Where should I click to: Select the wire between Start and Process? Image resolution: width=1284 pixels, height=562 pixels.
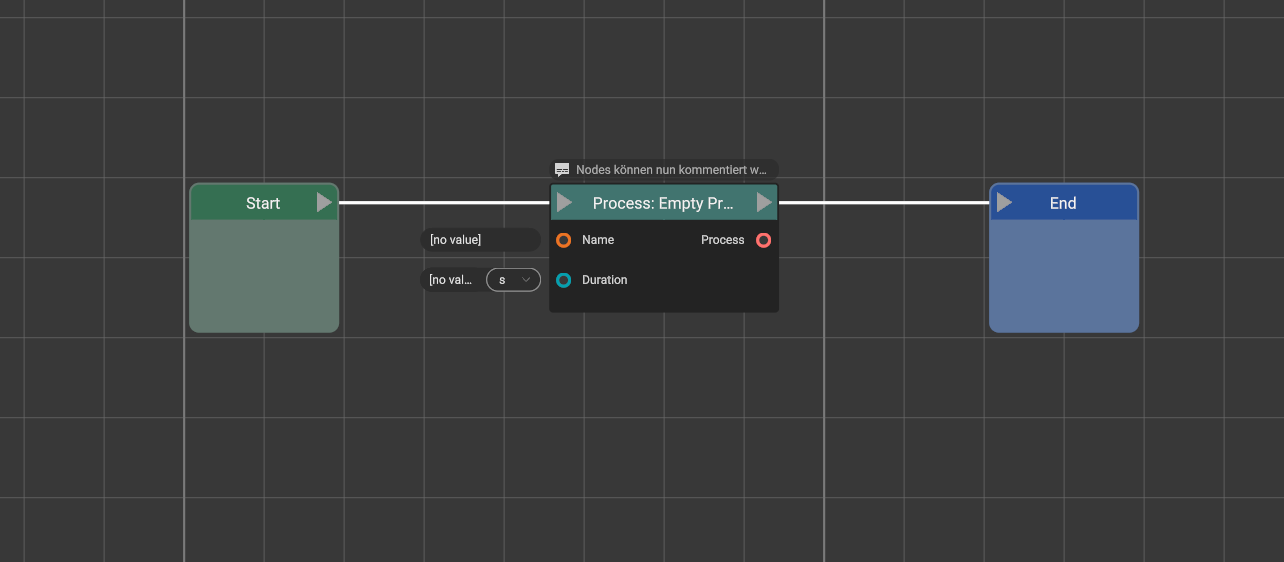(x=444, y=203)
